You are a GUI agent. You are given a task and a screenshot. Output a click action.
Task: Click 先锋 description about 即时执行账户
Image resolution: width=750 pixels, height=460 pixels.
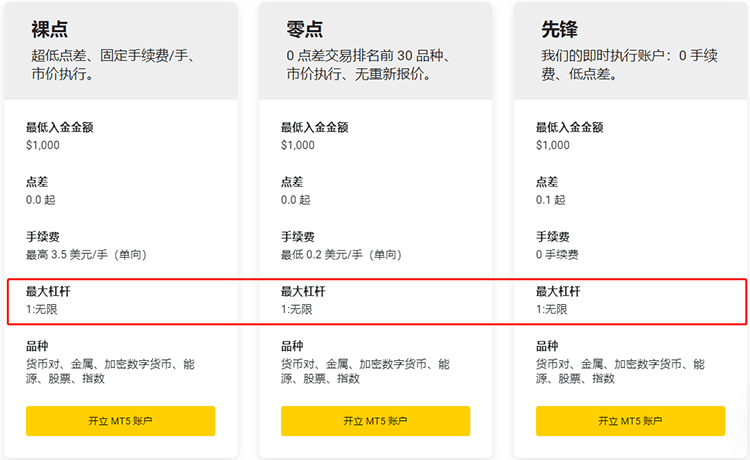click(629, 65)
